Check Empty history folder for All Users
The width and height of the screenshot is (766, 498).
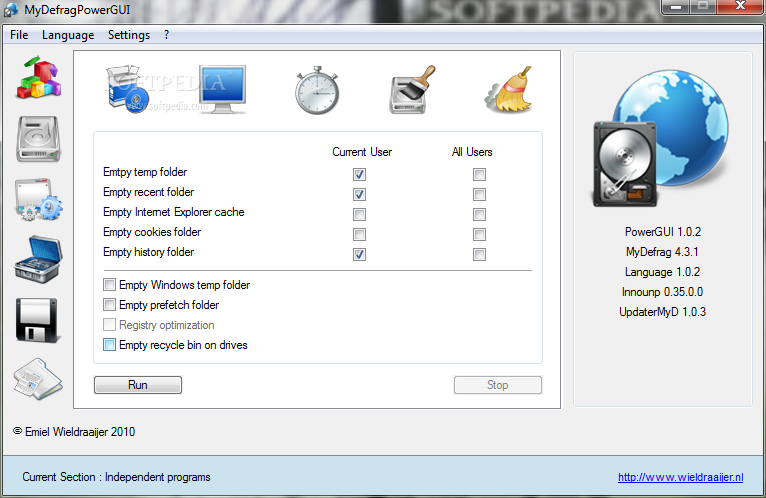[479, 255]
